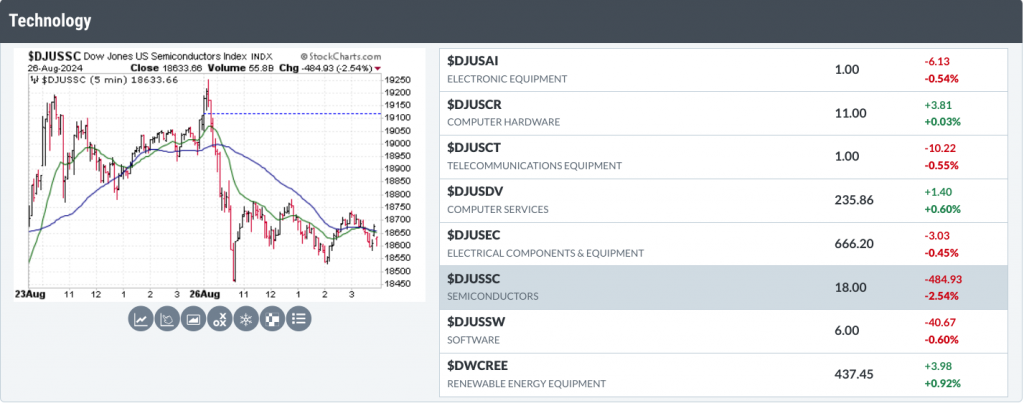The width and height of the screenshot is (1024, 403).
Task: Select the $DJUSAI Electronic Equipment row
Action: 724,70
